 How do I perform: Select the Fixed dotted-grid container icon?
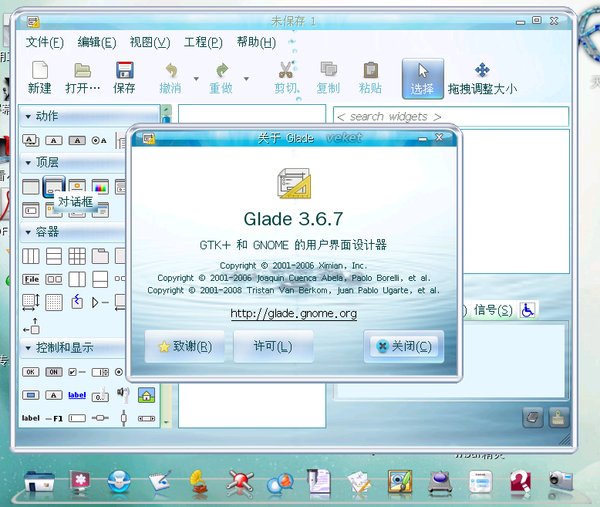point(54,302)
